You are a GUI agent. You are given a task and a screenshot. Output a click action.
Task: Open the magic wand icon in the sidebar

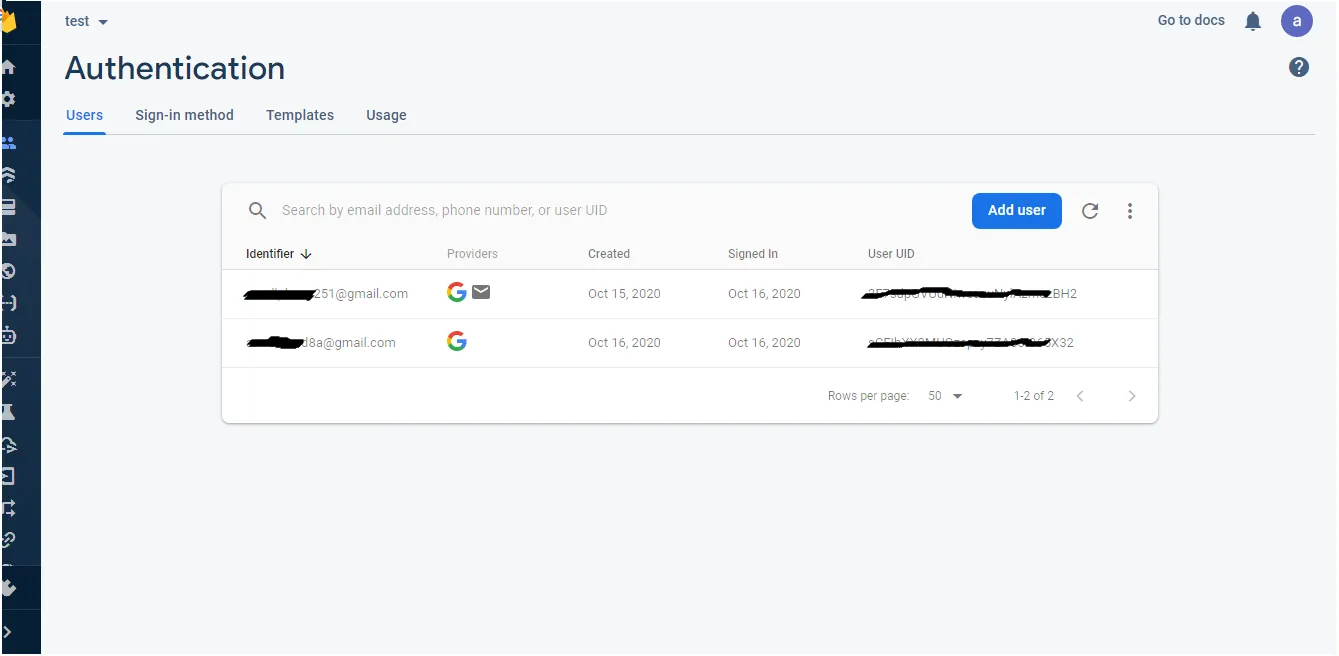8,379
